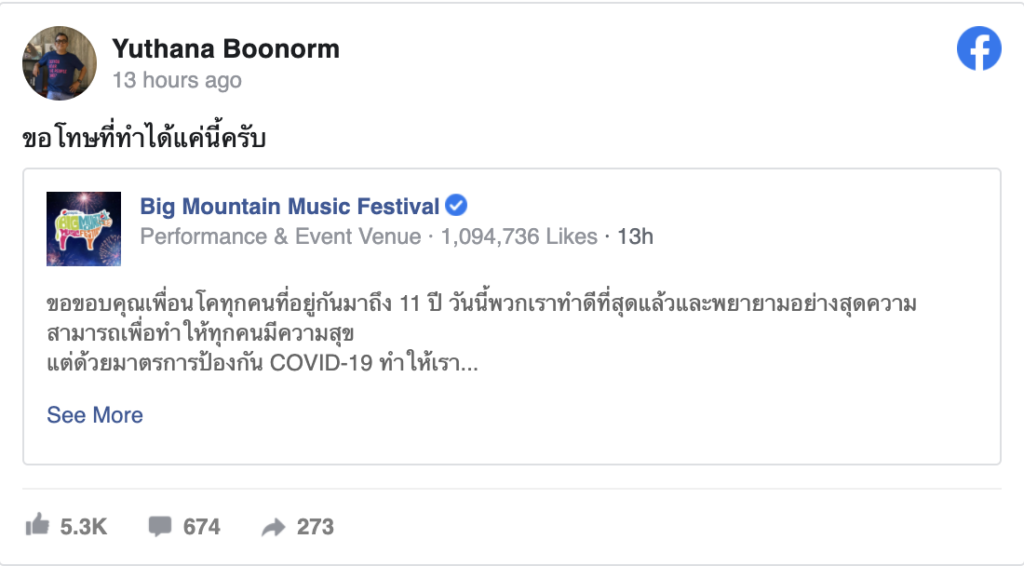Viewport: 1024px width, 566px height.
Task: Click the share arrow icon
Action: (273, 527)
